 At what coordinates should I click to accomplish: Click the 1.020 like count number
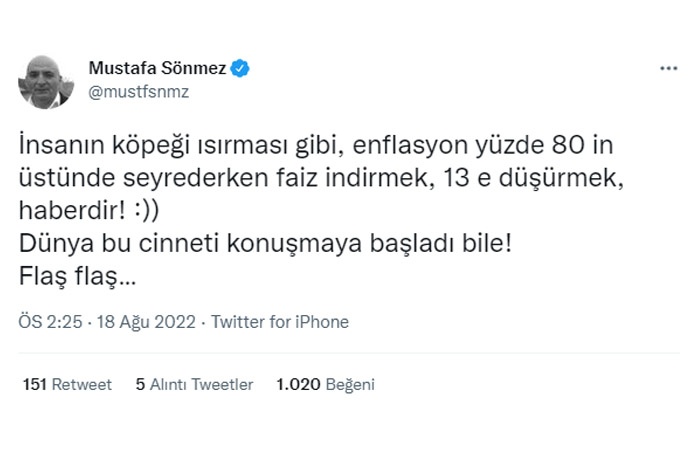(297, 384)
